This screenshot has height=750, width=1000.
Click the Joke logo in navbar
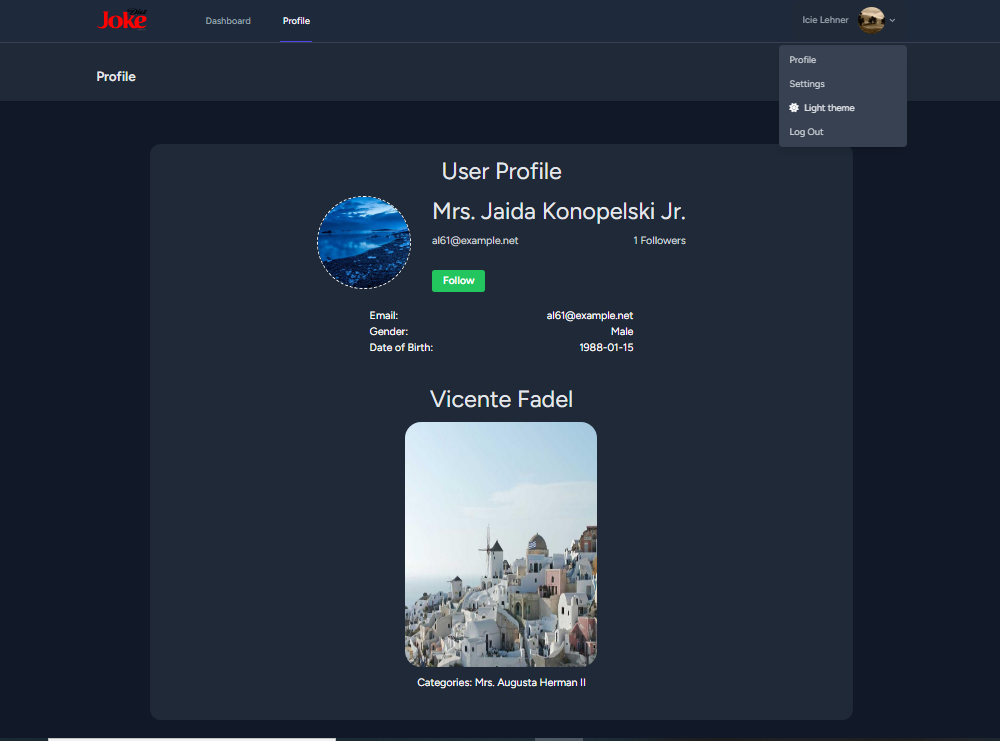pos(122,20)
